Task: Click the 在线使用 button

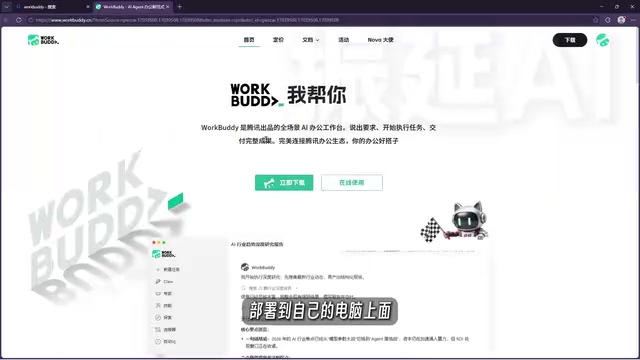Action: tap(352, 182)
